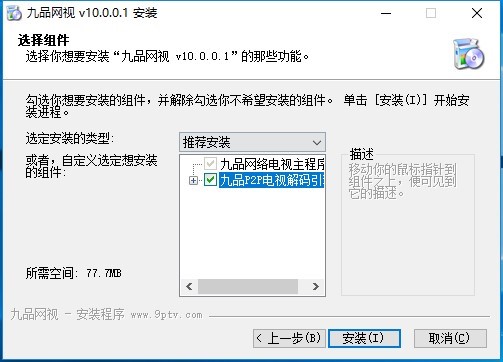The image size is (503, 362).
Task: Select the 九品网络电视主程序 tree item
Action: [x=272, y=164]
